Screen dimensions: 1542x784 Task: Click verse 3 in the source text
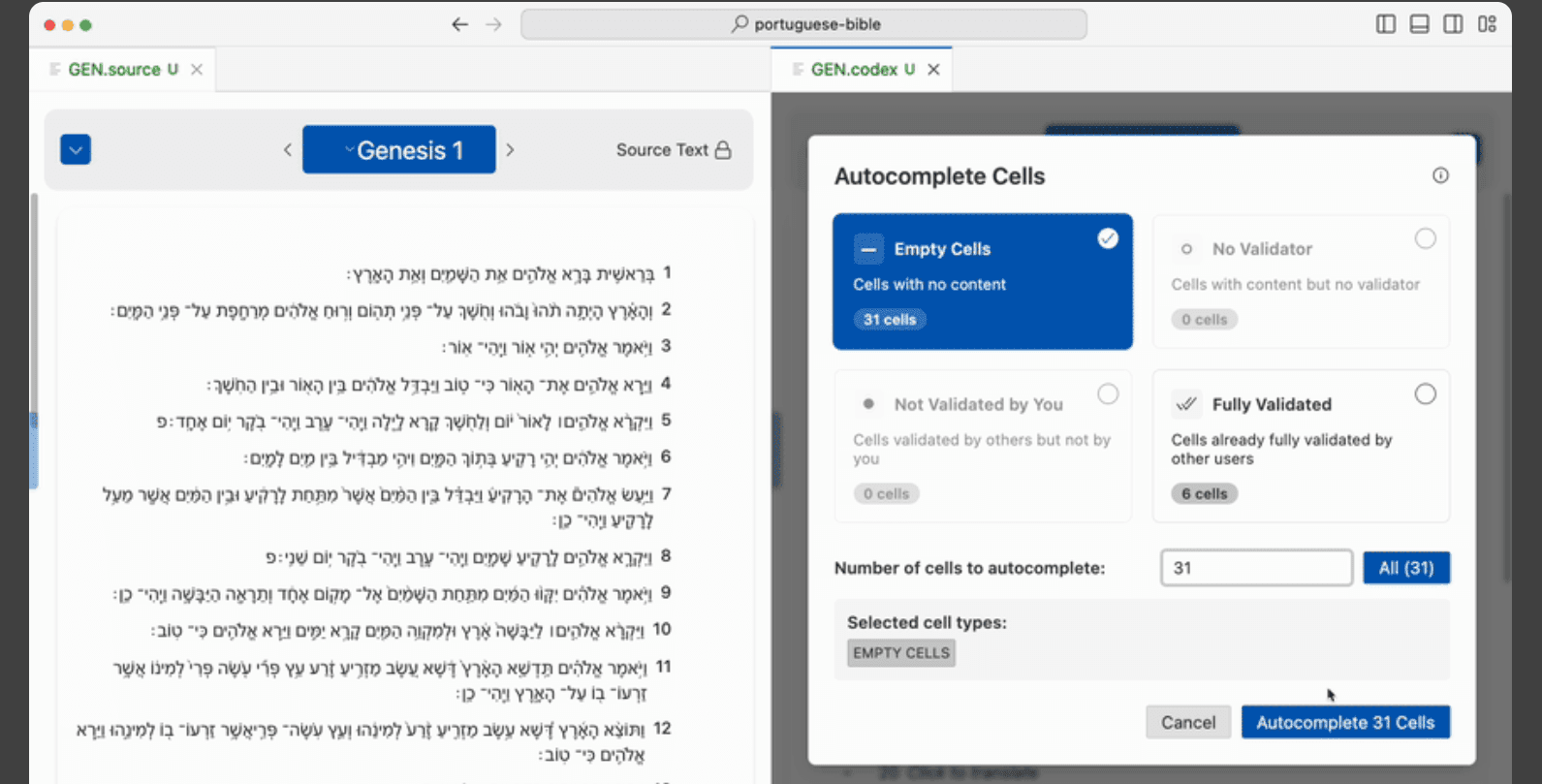557,347
